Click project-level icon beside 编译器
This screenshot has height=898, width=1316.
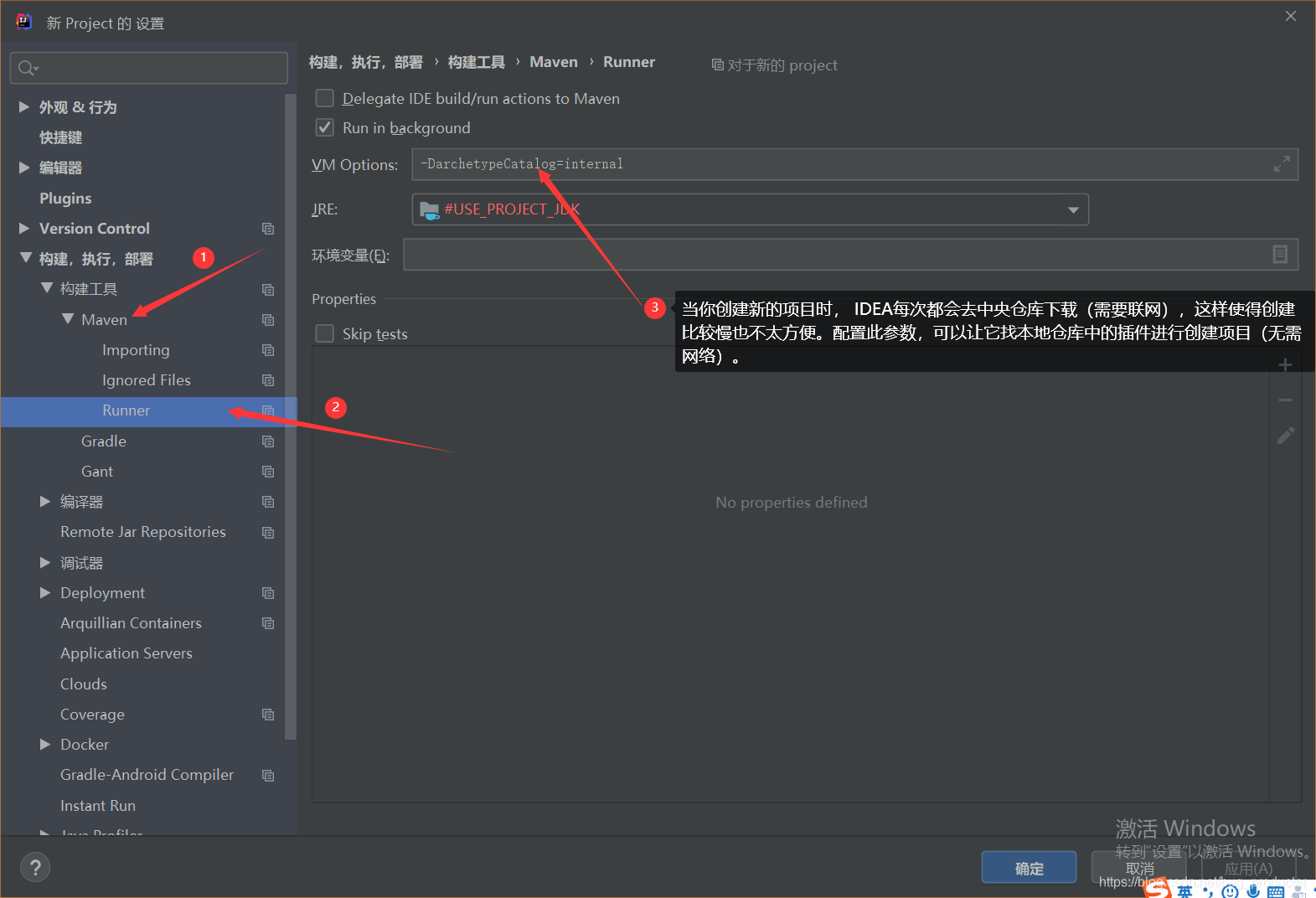[268, 502]
